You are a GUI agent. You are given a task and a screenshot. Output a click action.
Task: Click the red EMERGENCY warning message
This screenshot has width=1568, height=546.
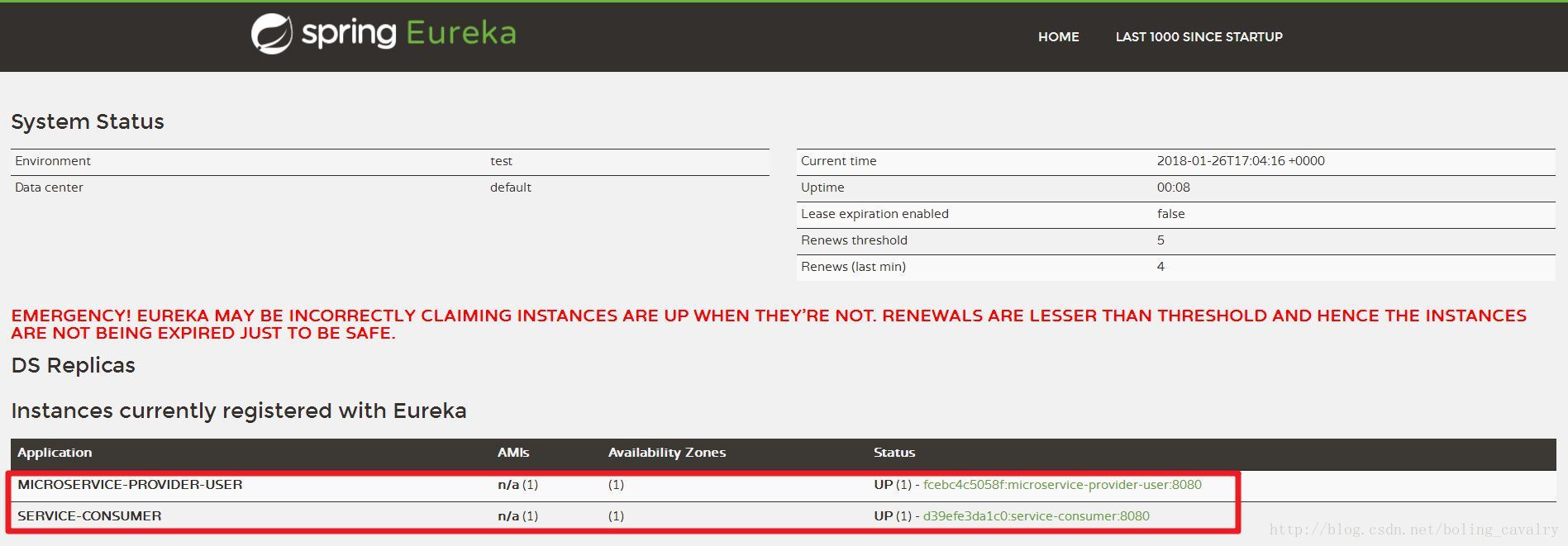pos(769,324)
